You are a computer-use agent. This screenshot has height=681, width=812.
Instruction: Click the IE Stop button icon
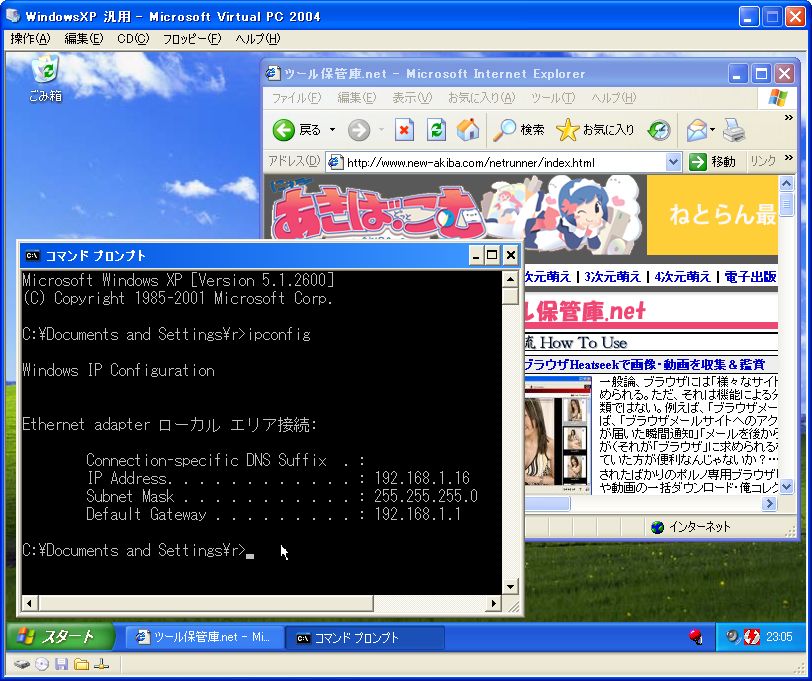tap(404, 130)
